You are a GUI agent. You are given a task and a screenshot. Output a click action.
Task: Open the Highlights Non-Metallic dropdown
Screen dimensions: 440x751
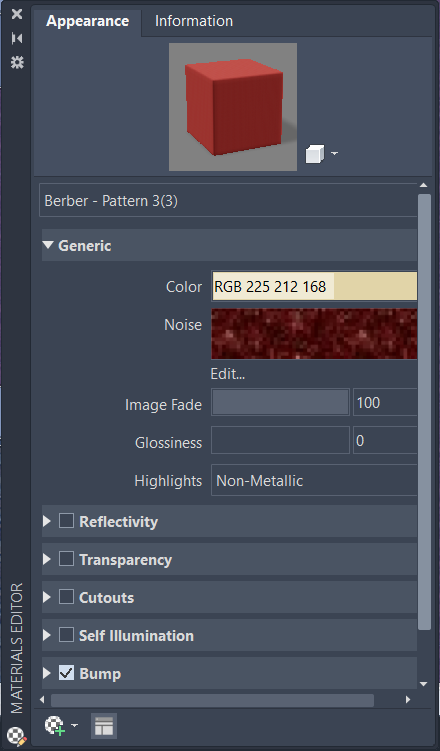click(x=314, y=480)
